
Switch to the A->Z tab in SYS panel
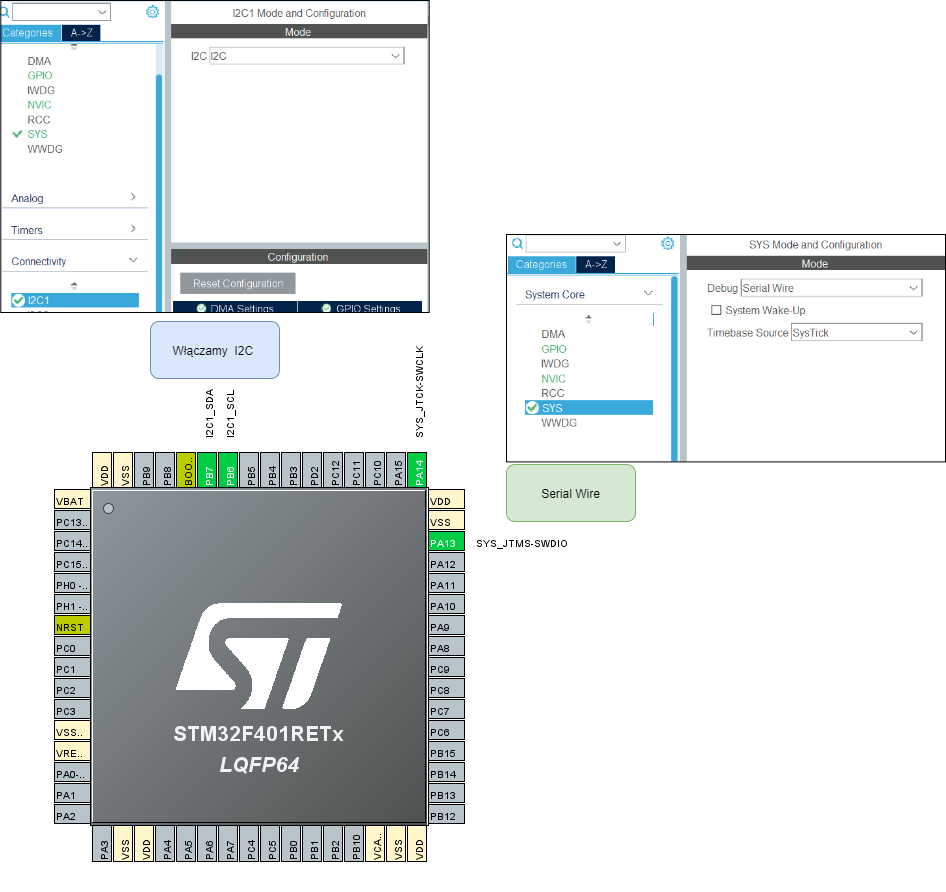tap(596, 265)
